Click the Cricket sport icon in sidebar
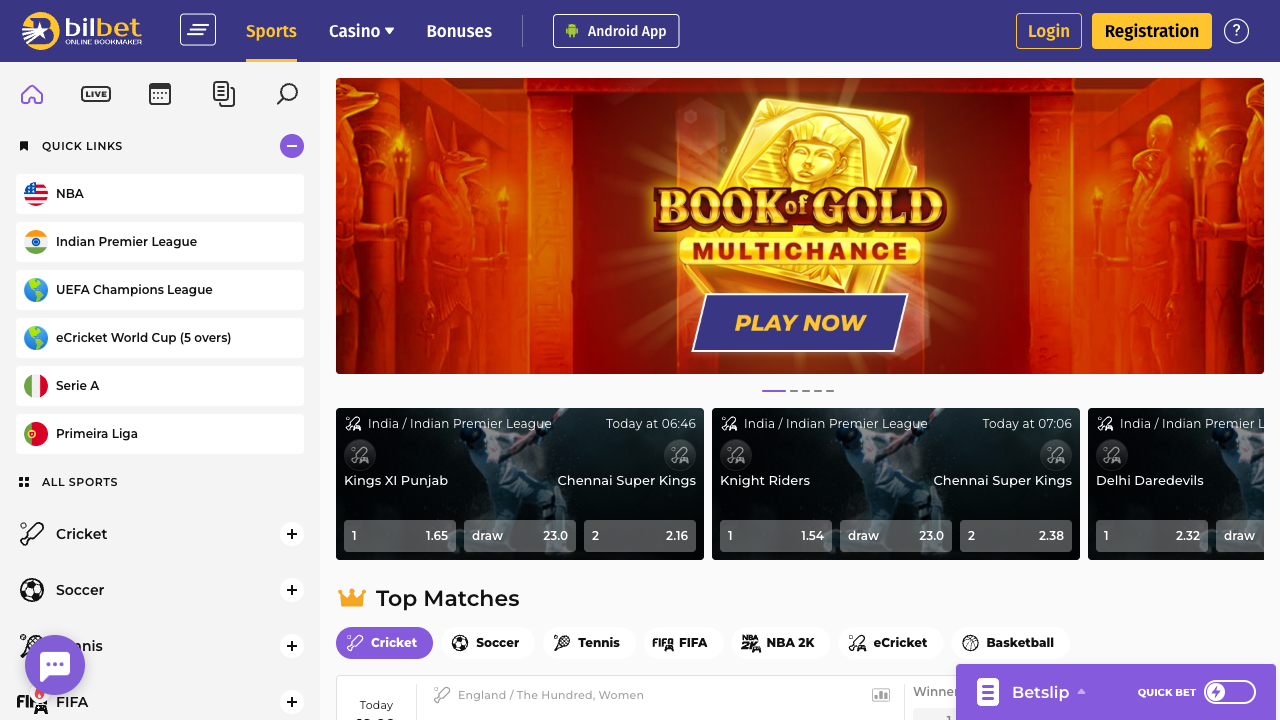This screenshot has height=720, width=1280. click(32, 534)
